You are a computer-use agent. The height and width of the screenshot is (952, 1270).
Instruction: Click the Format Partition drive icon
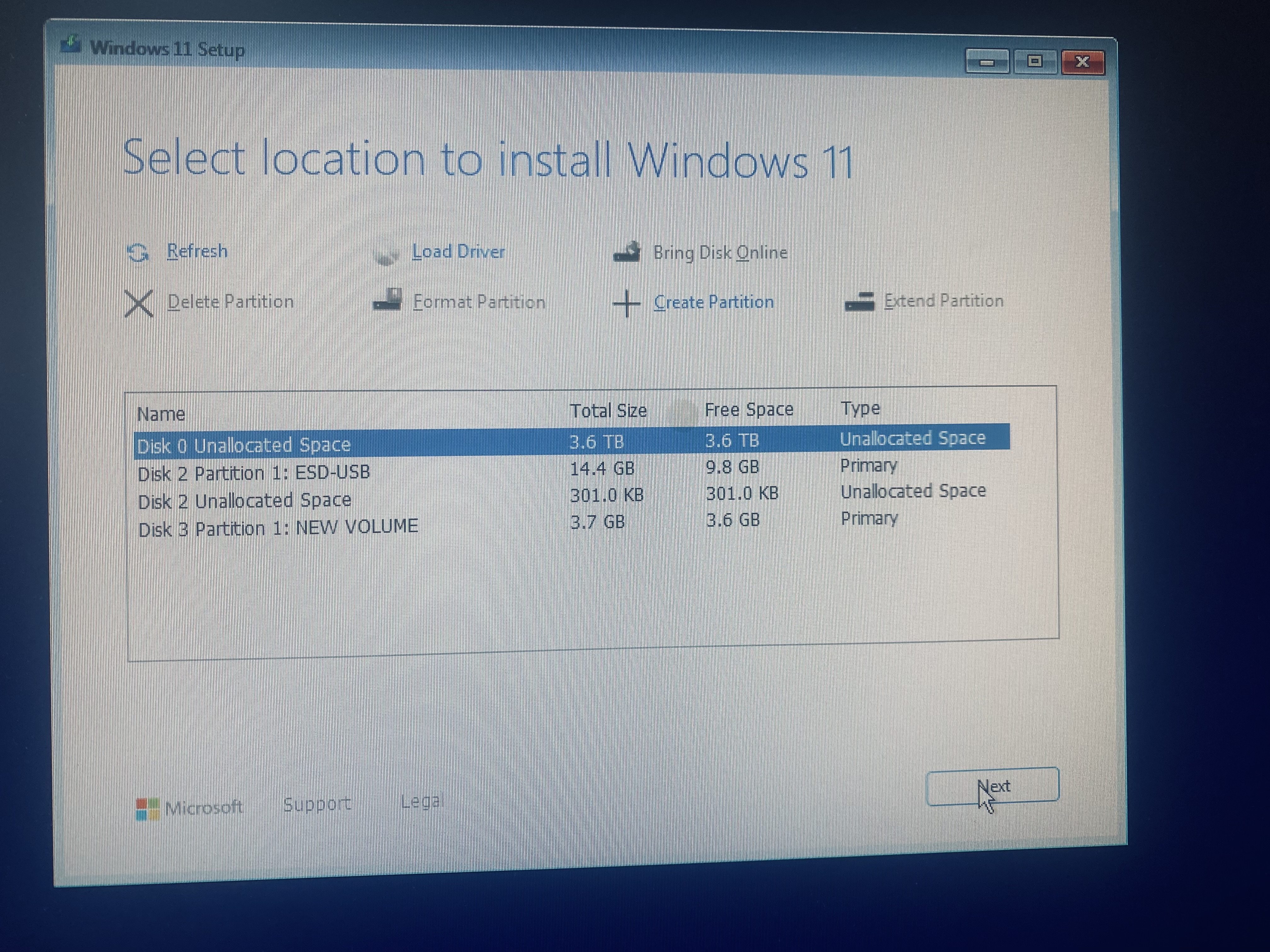point(387,299)
